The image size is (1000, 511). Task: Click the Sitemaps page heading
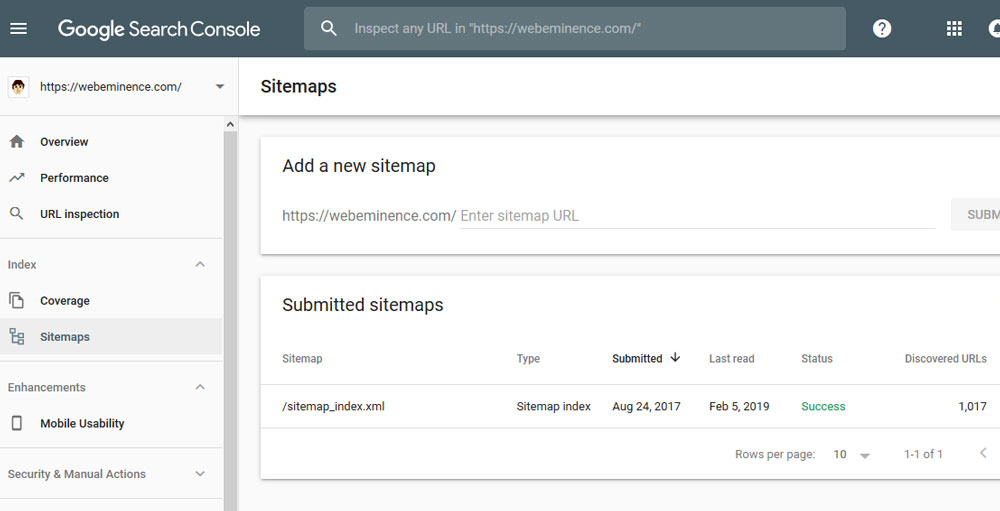pos(298,86)
